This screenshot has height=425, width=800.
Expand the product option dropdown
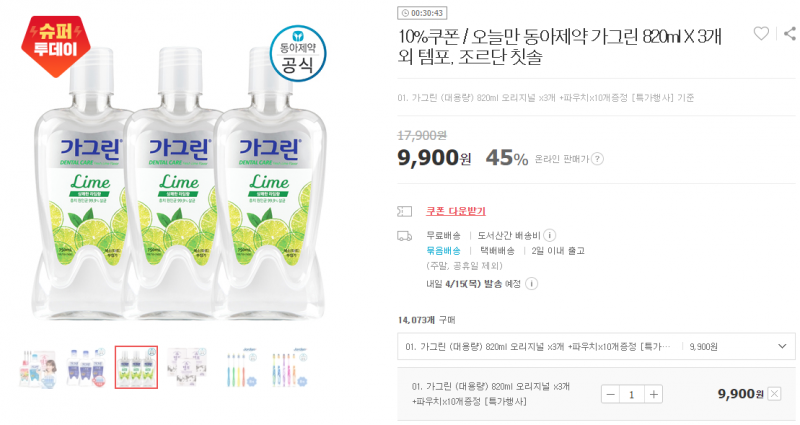(596, 346)
